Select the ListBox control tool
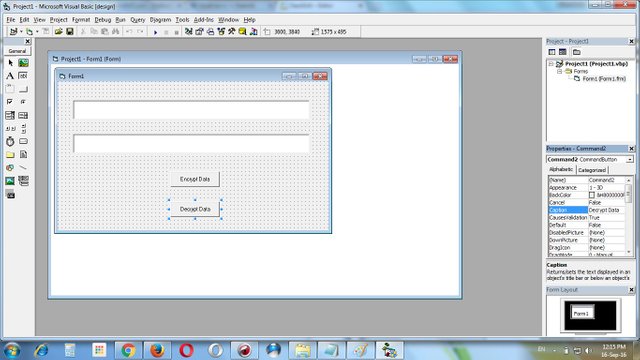This screenshot has height=360, width=640. click(23, 115)
